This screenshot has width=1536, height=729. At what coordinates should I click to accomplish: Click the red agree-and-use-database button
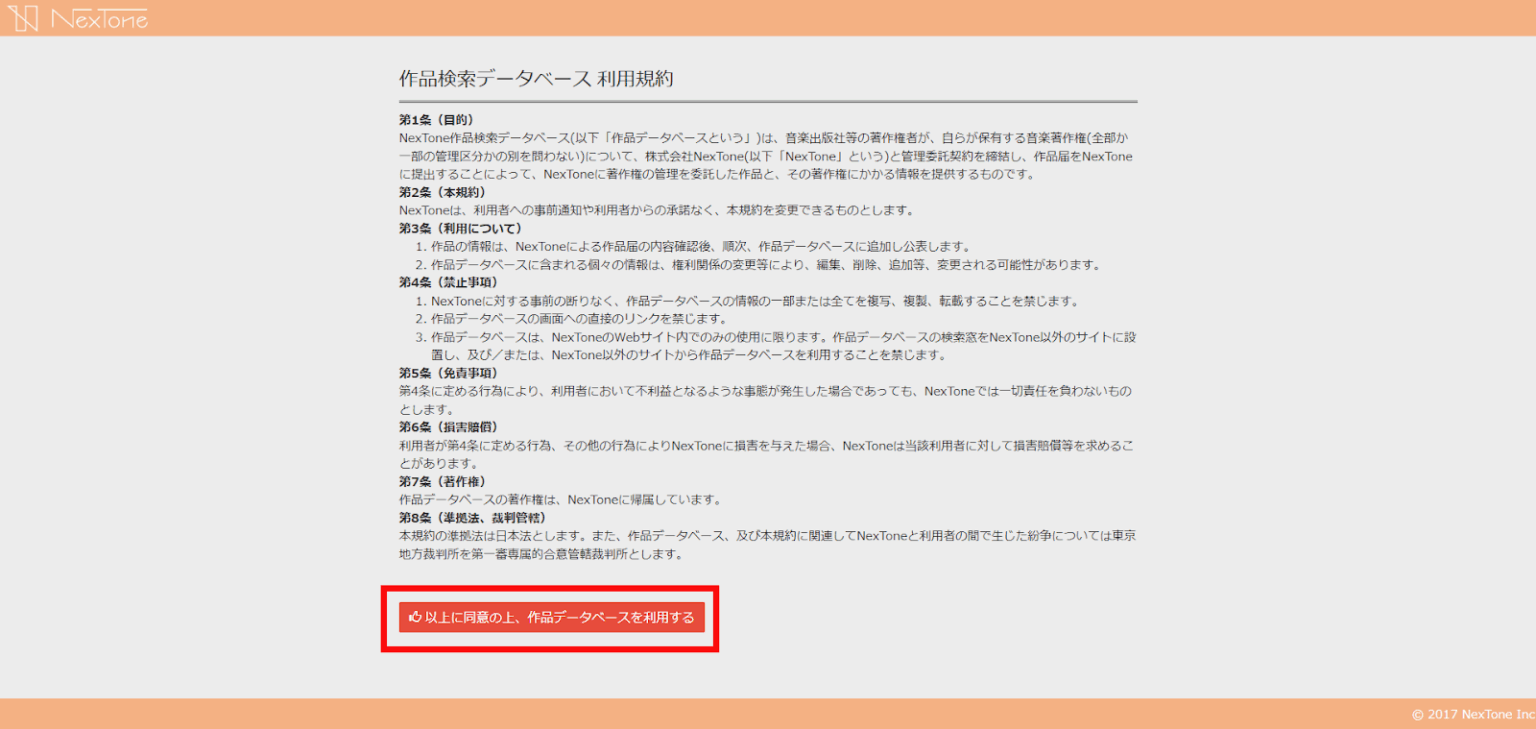pyautogui.click(x=550, y=617)
